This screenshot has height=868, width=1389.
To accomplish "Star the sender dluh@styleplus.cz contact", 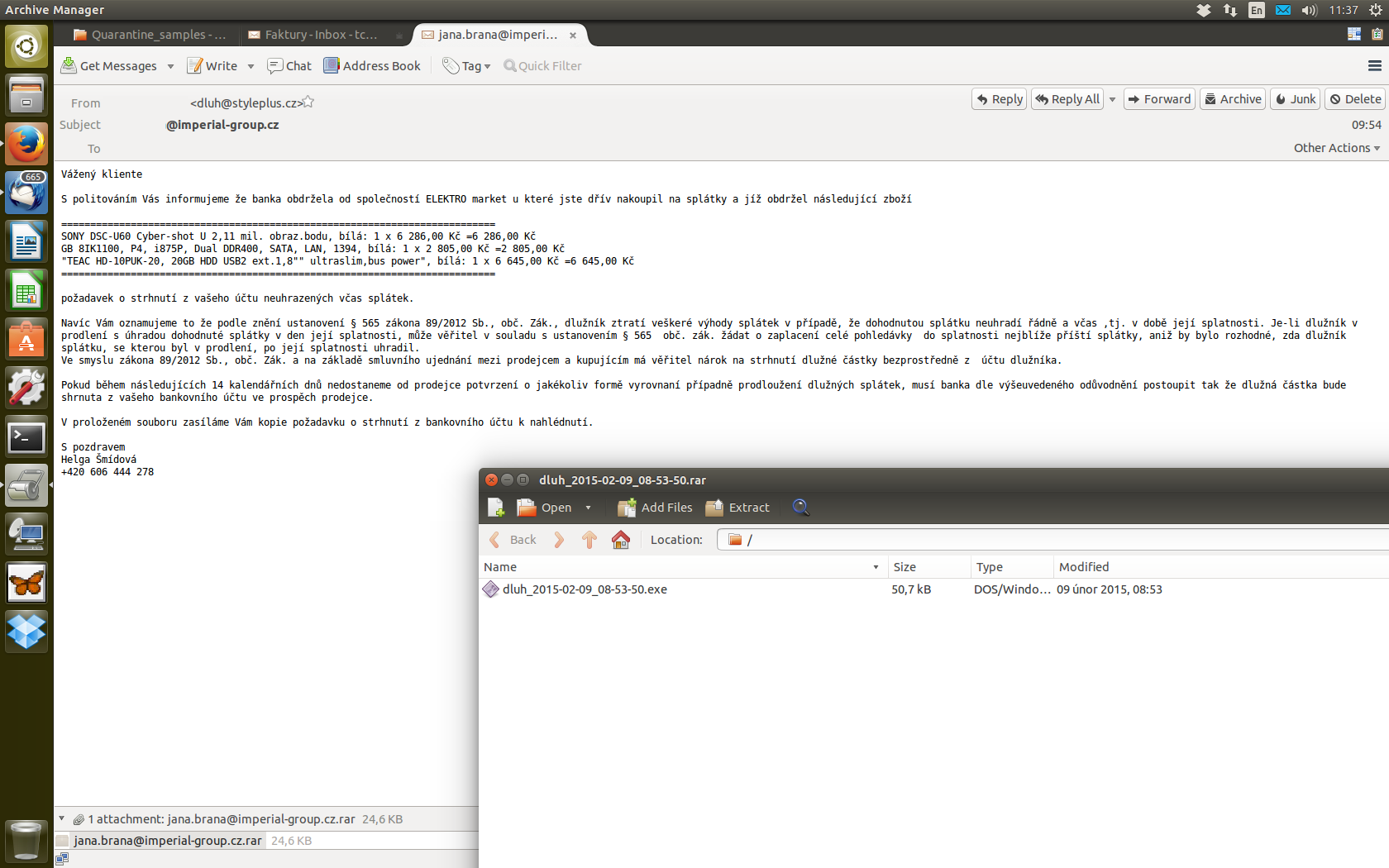I will coord(308,102).
